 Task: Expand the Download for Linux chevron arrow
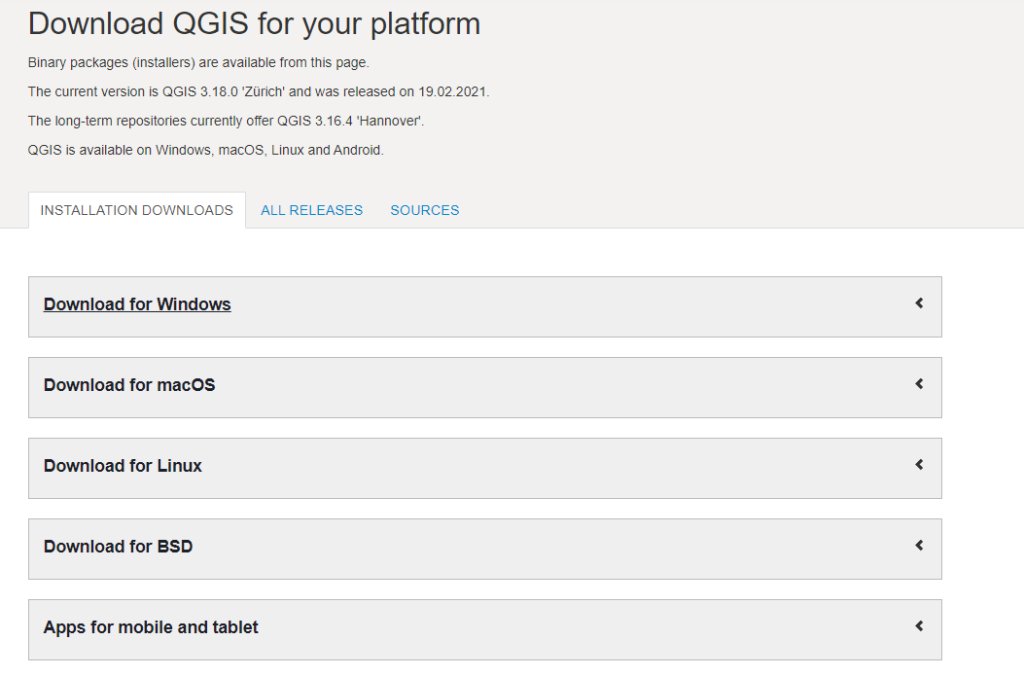pyautogui.click(x=918, y=465)
